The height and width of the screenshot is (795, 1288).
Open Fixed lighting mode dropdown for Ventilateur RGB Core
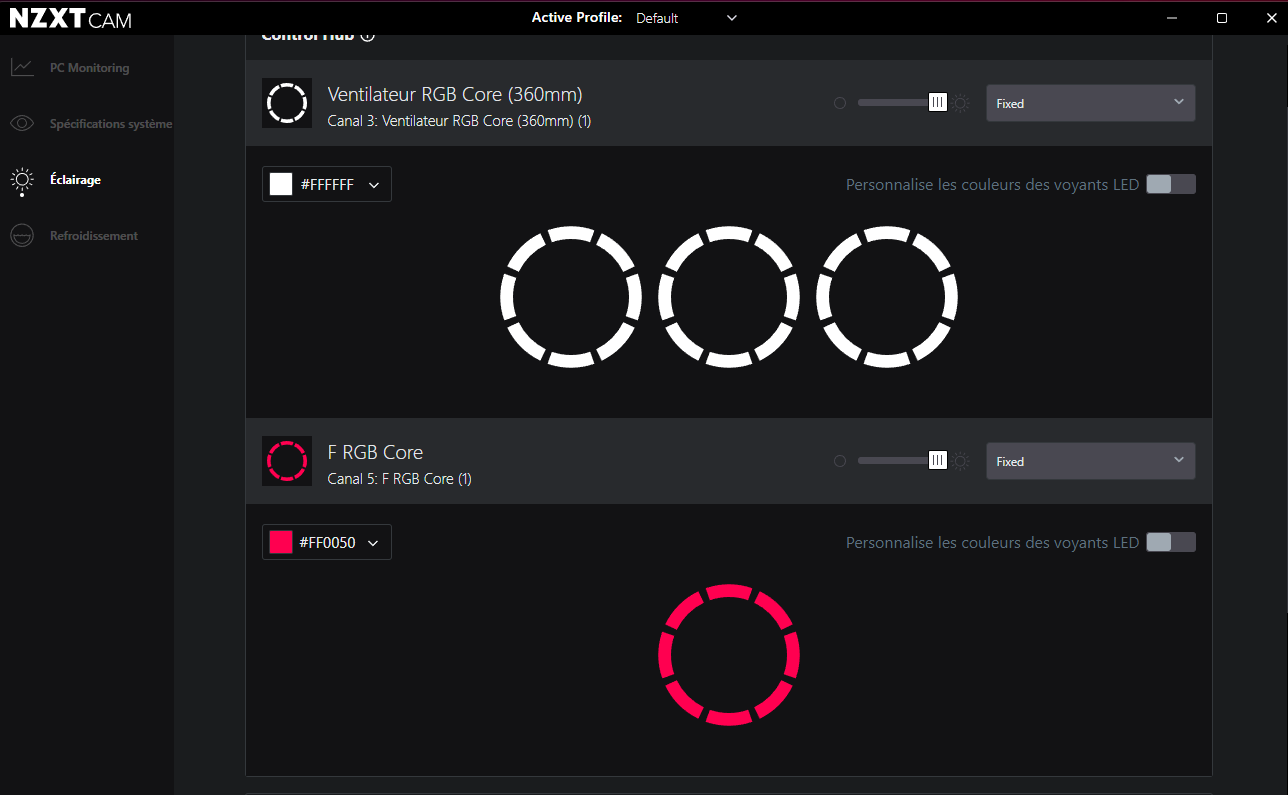coord(1090,103)
